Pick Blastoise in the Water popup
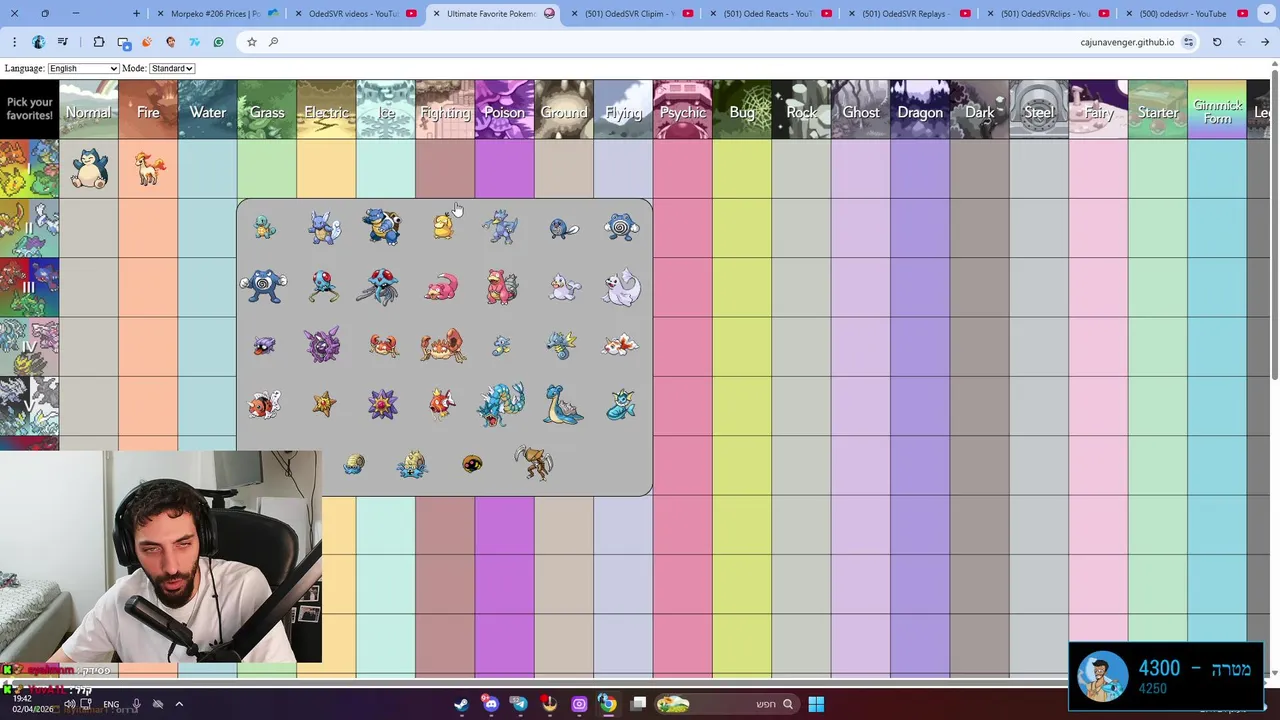Screen dimensions: 1280x720 coord(382,227)
